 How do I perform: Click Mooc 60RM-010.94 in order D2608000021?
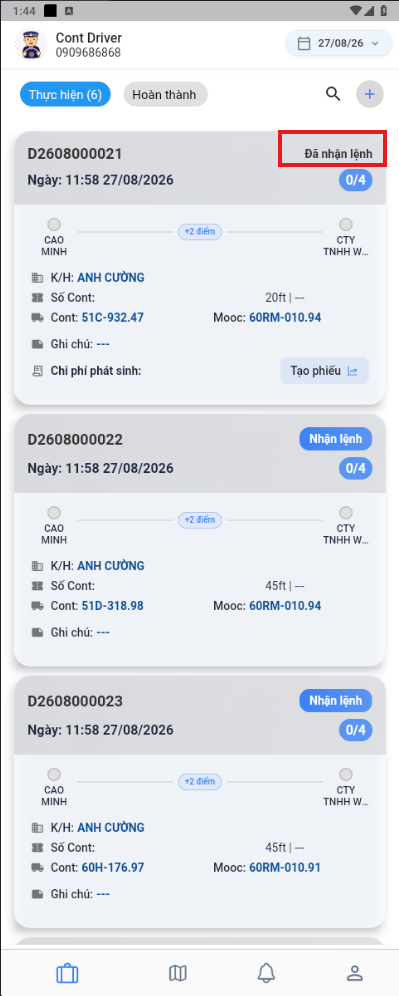coord(285,317)
